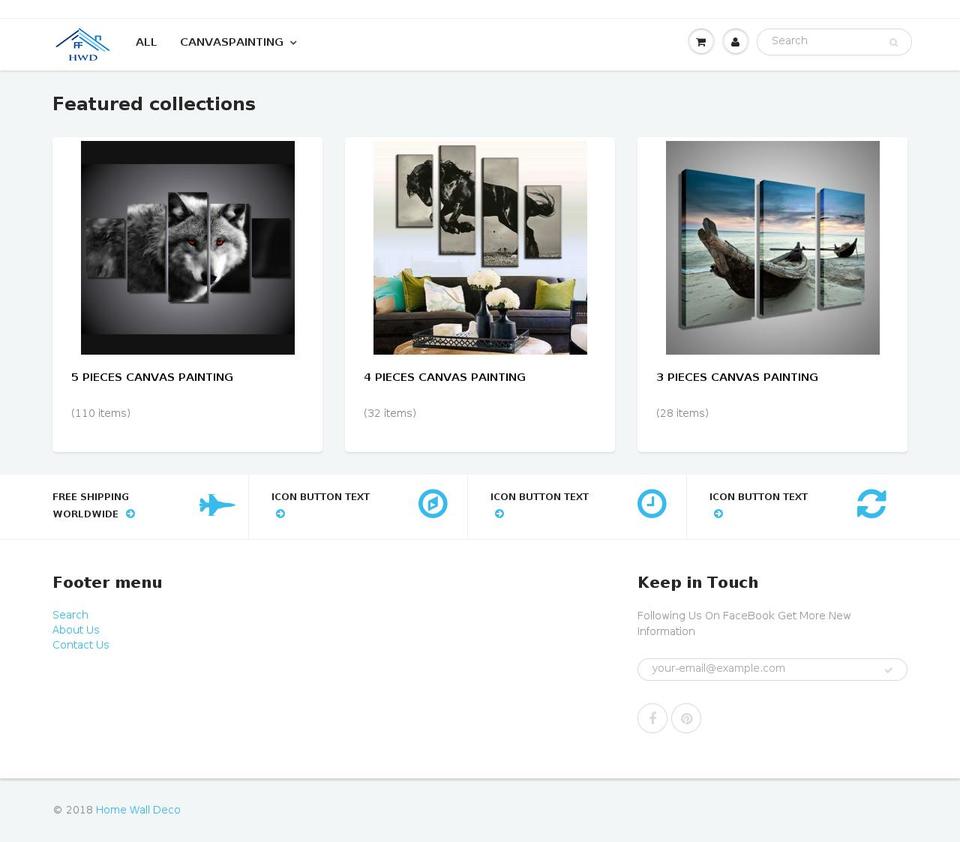
Task: Open the Home Wall Deco copyright link
Action: point(138,810)
